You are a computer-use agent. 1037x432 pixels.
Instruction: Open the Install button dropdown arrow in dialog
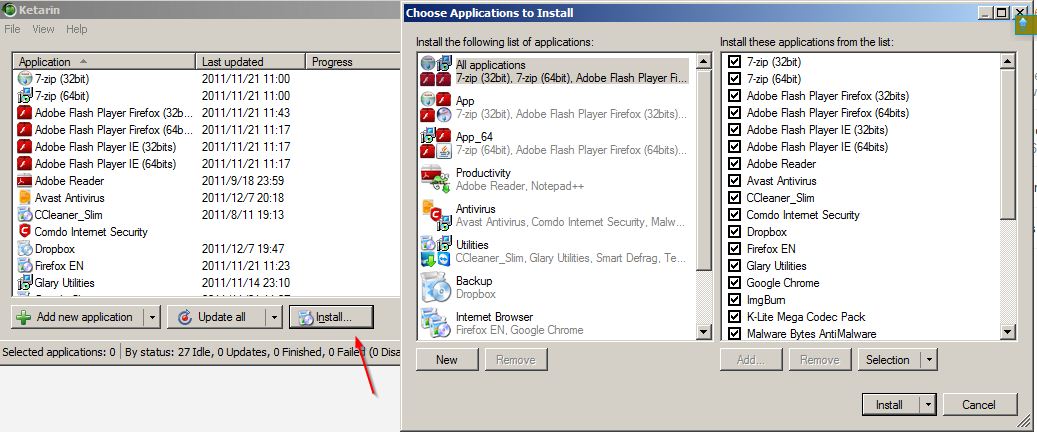click(x=929, y=405)
